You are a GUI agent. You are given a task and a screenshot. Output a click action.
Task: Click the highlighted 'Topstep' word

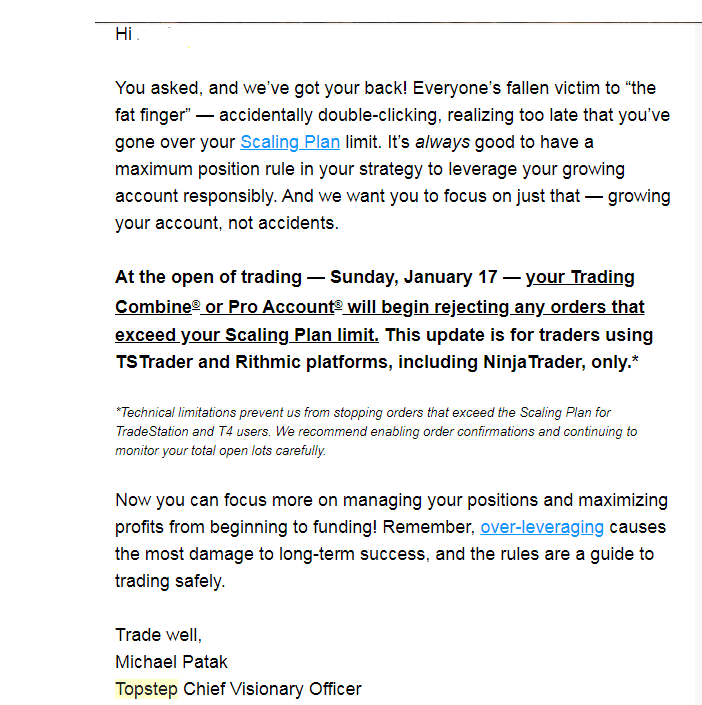tap(147, 689)
